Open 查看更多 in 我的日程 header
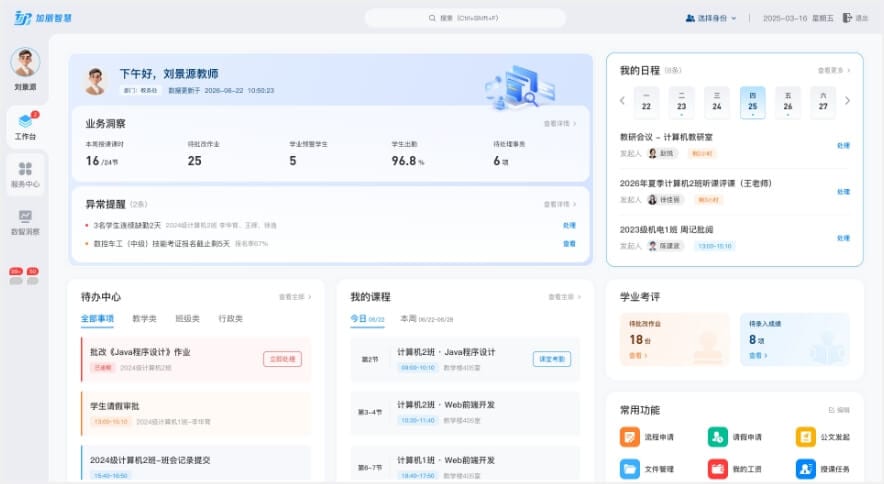Screen dimensions: 884x484 tap(834, 71)
